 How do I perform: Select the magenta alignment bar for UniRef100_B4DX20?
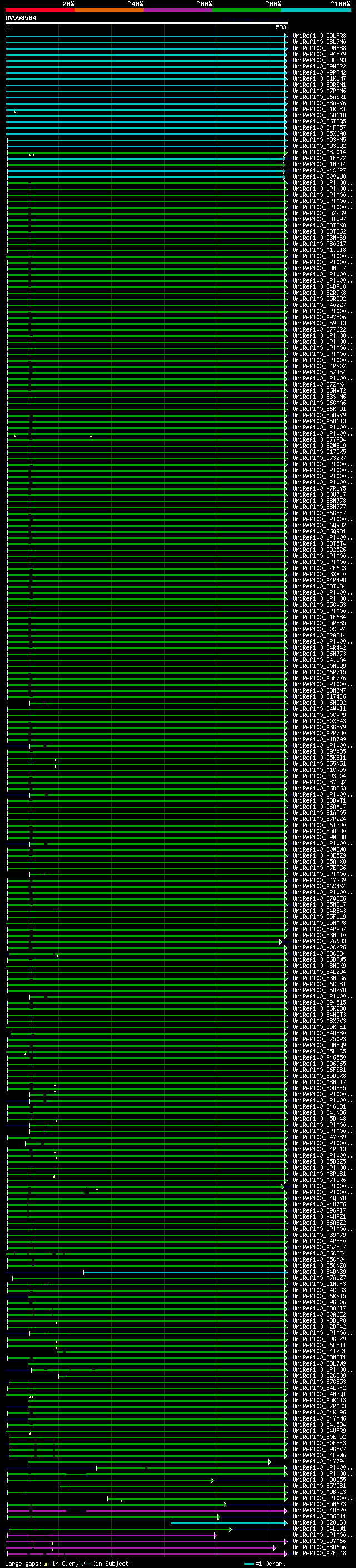[x=147, y=1511]
